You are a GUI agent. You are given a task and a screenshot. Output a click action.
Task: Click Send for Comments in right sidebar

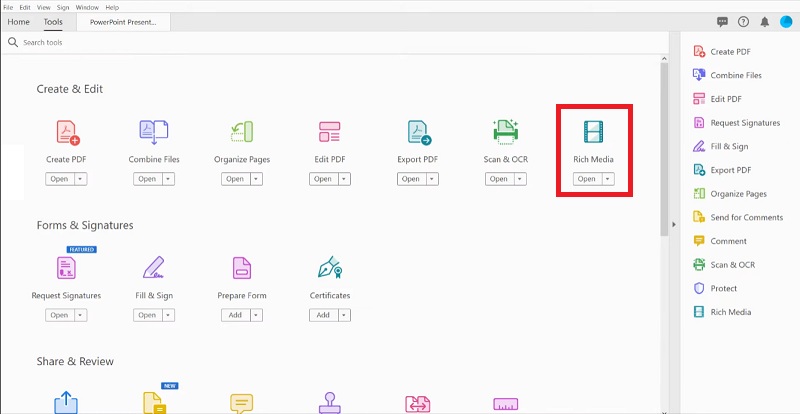pos(738,217)
